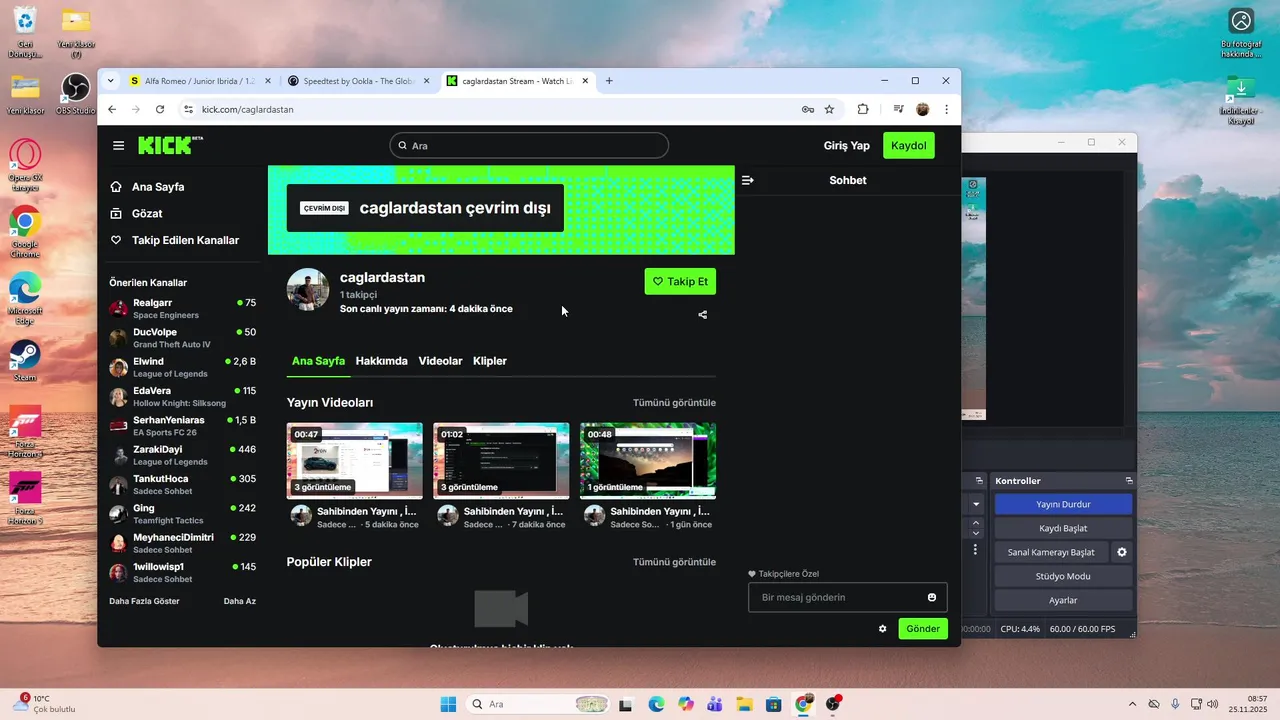The height and width of the screenshot is (720, 1280).
Task: Click the KICK logo
Action: point(170,145)
